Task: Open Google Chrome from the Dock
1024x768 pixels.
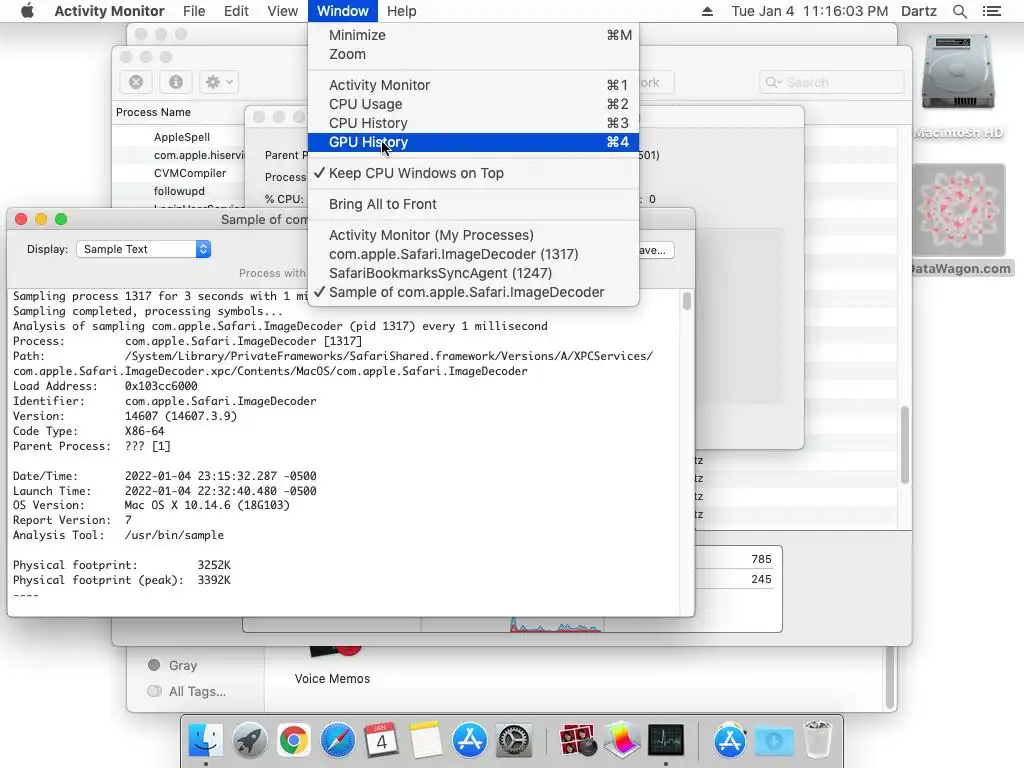Action: [294, 741]
